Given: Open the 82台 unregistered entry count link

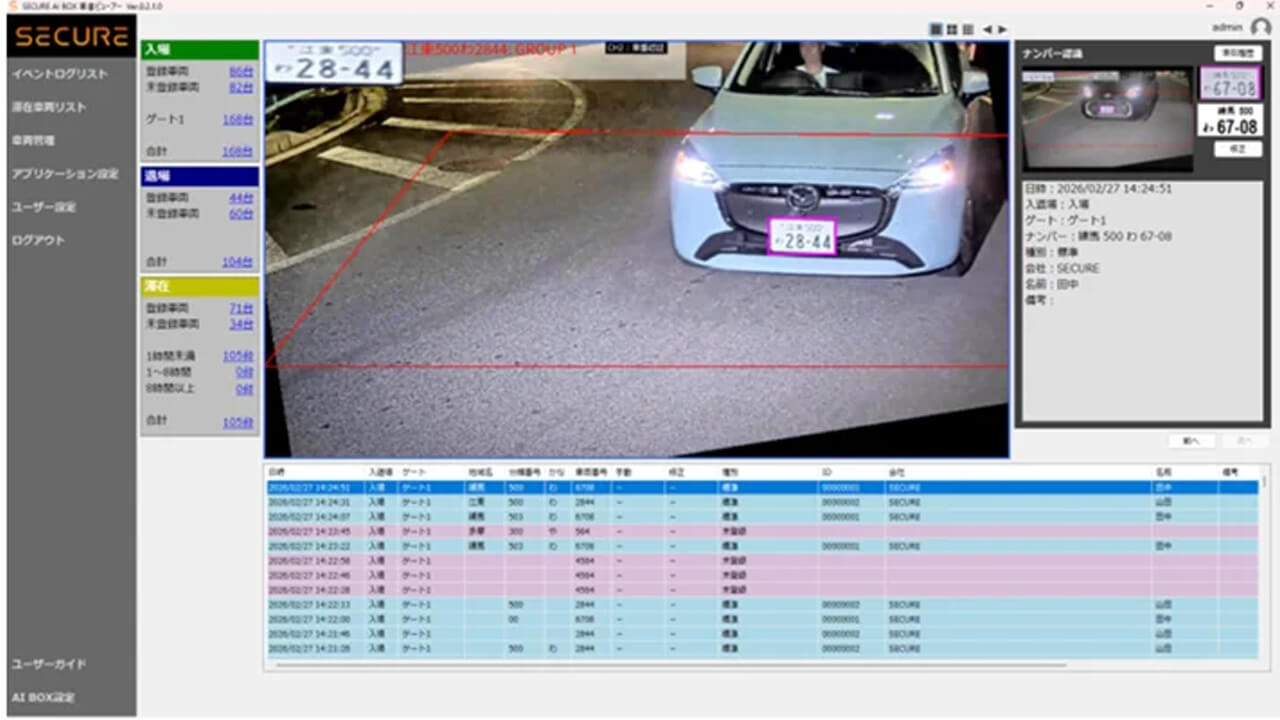Looking at the screenshot, I should pos(241,88).
